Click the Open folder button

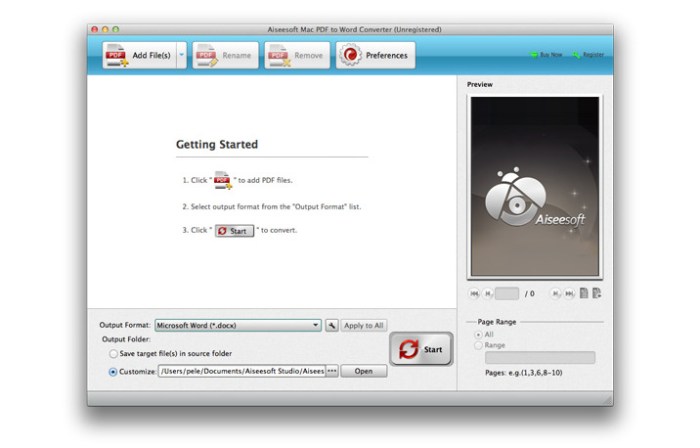(x=364, y=371)
